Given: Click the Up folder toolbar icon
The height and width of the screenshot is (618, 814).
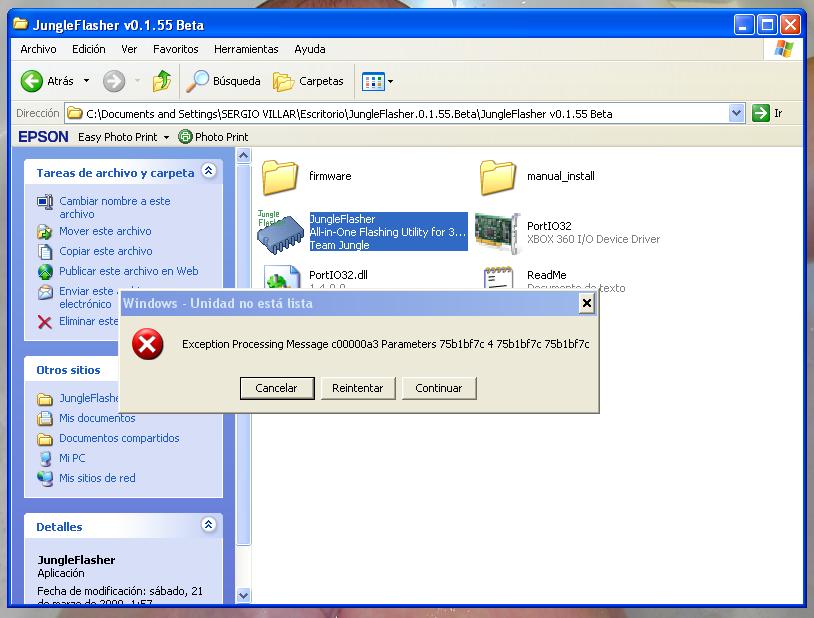Looking at the screenshot, I should [161, 81].
